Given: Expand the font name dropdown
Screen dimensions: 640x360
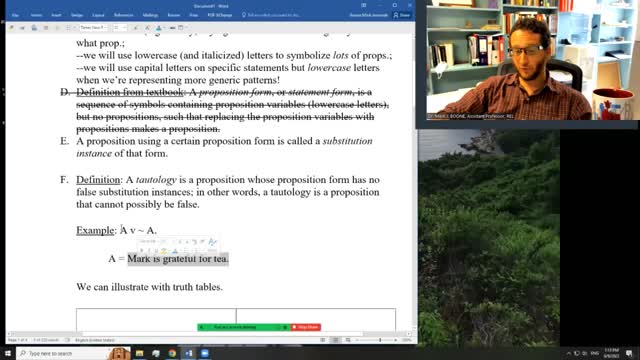Looking at the screenshot, I should (105, 28).
